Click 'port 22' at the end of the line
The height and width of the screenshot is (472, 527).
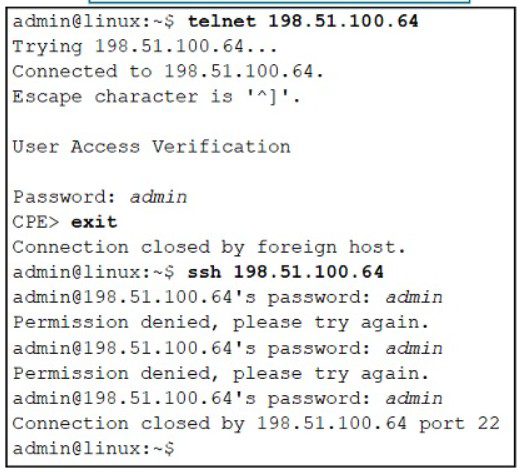tap(459, 424)
